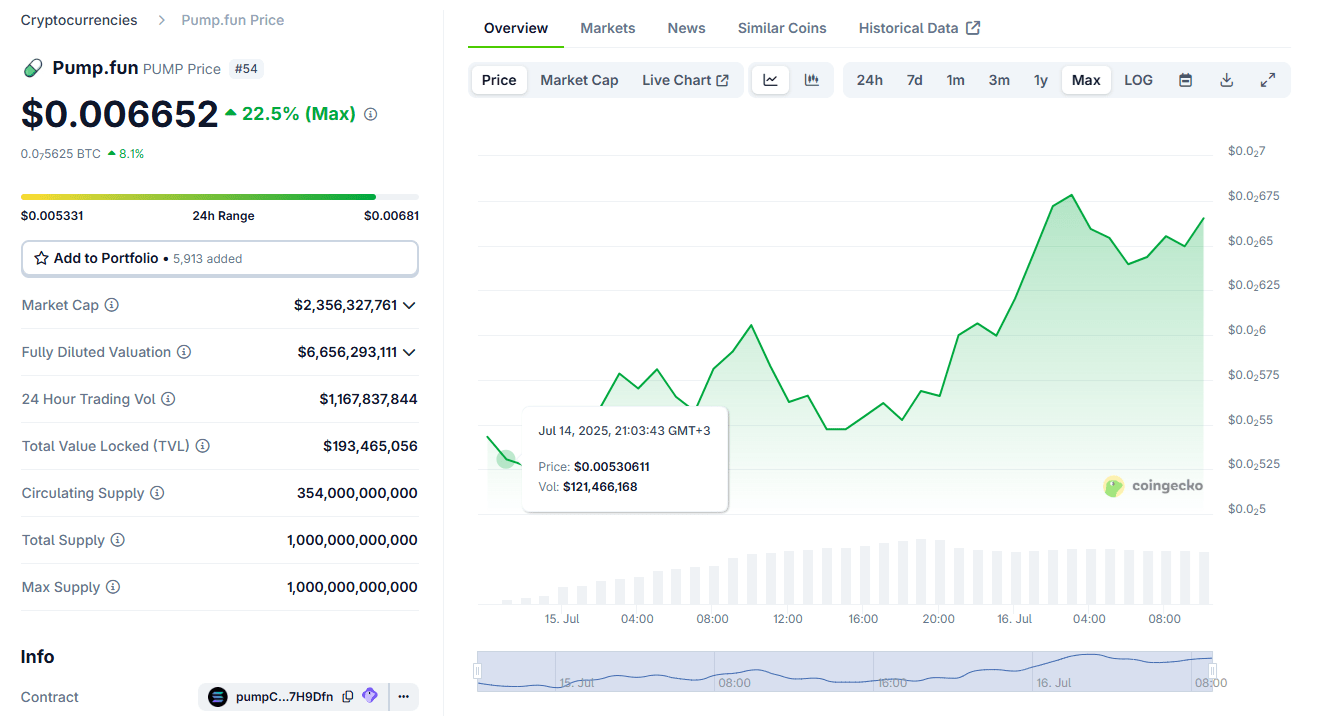The image size is (1328, 716).
Task: Click info icon beside Total Value Locked
Action: tap(203, 446)
